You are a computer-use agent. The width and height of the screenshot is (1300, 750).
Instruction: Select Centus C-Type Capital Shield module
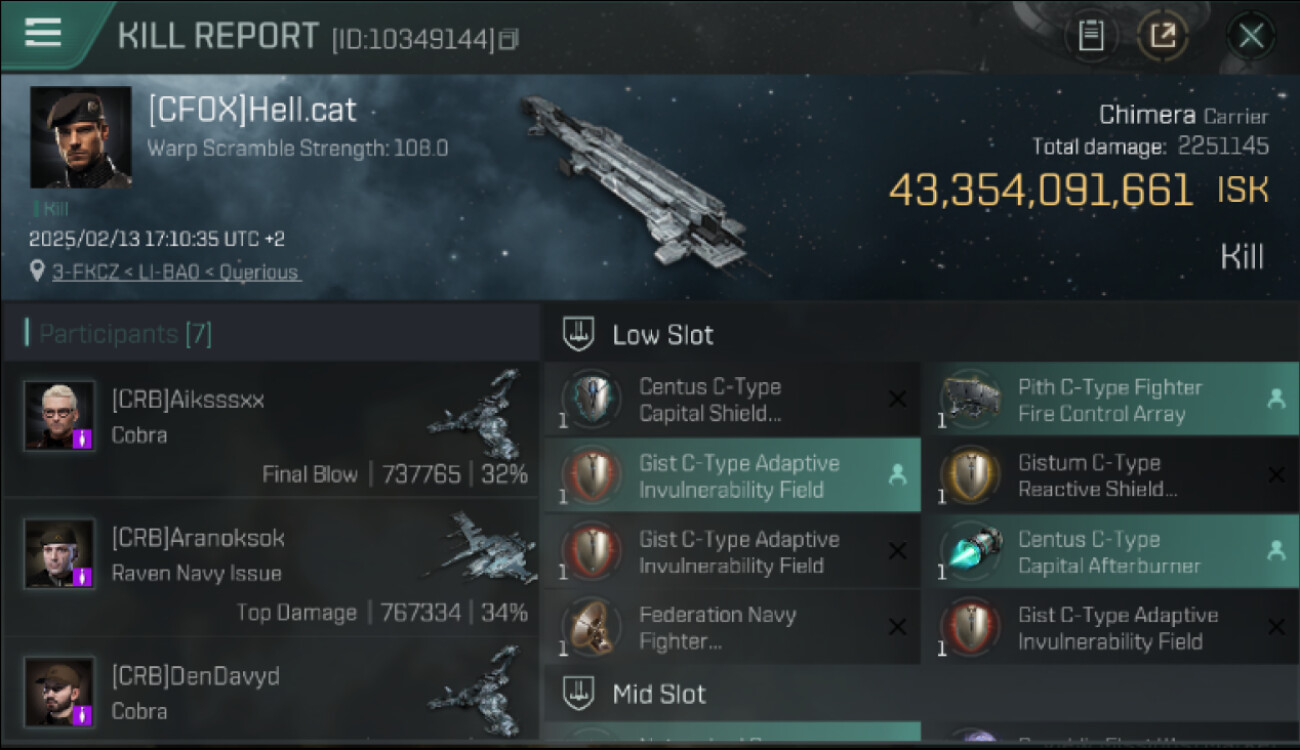point(732,400)
